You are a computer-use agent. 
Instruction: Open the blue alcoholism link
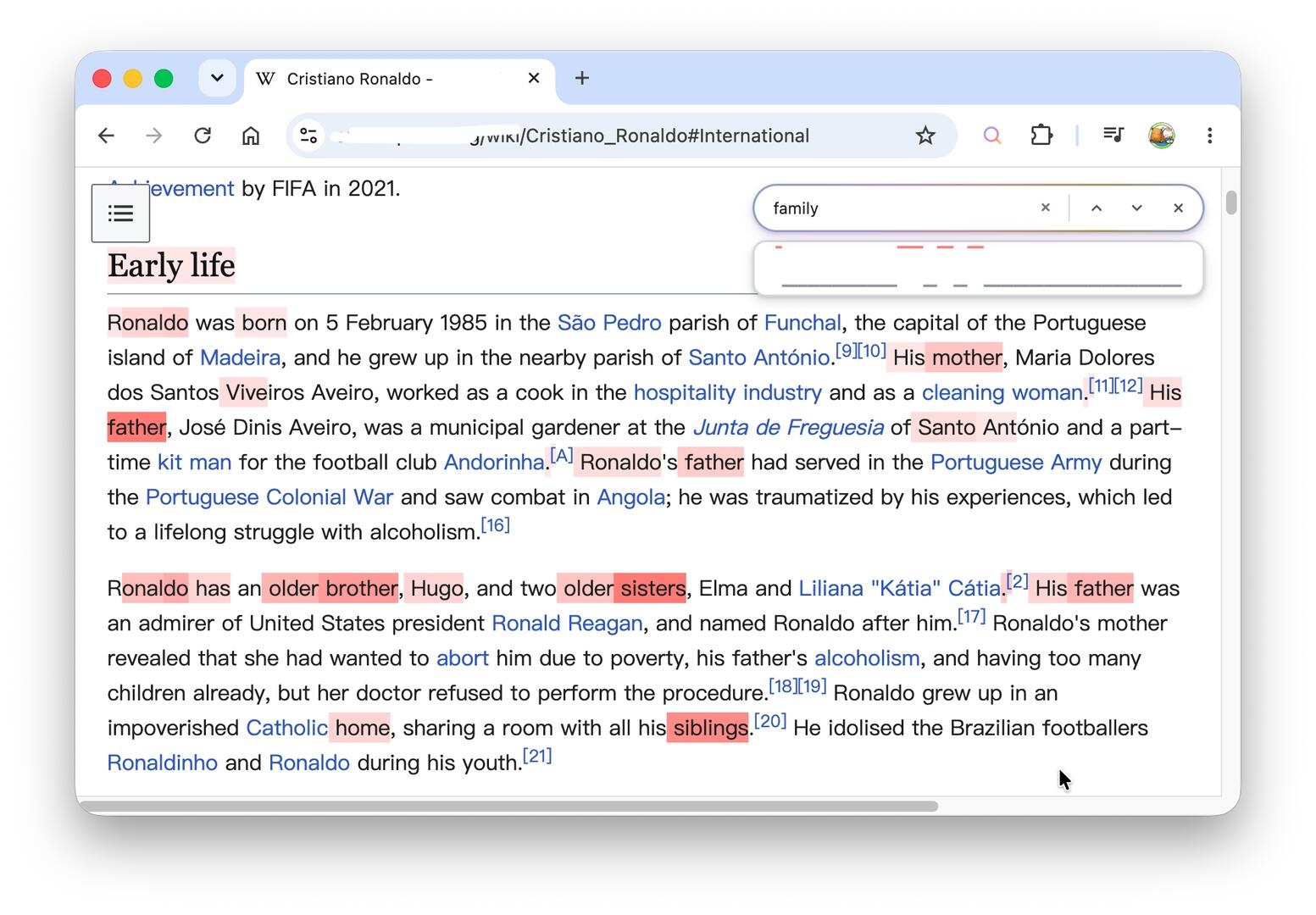coord(867,657)
